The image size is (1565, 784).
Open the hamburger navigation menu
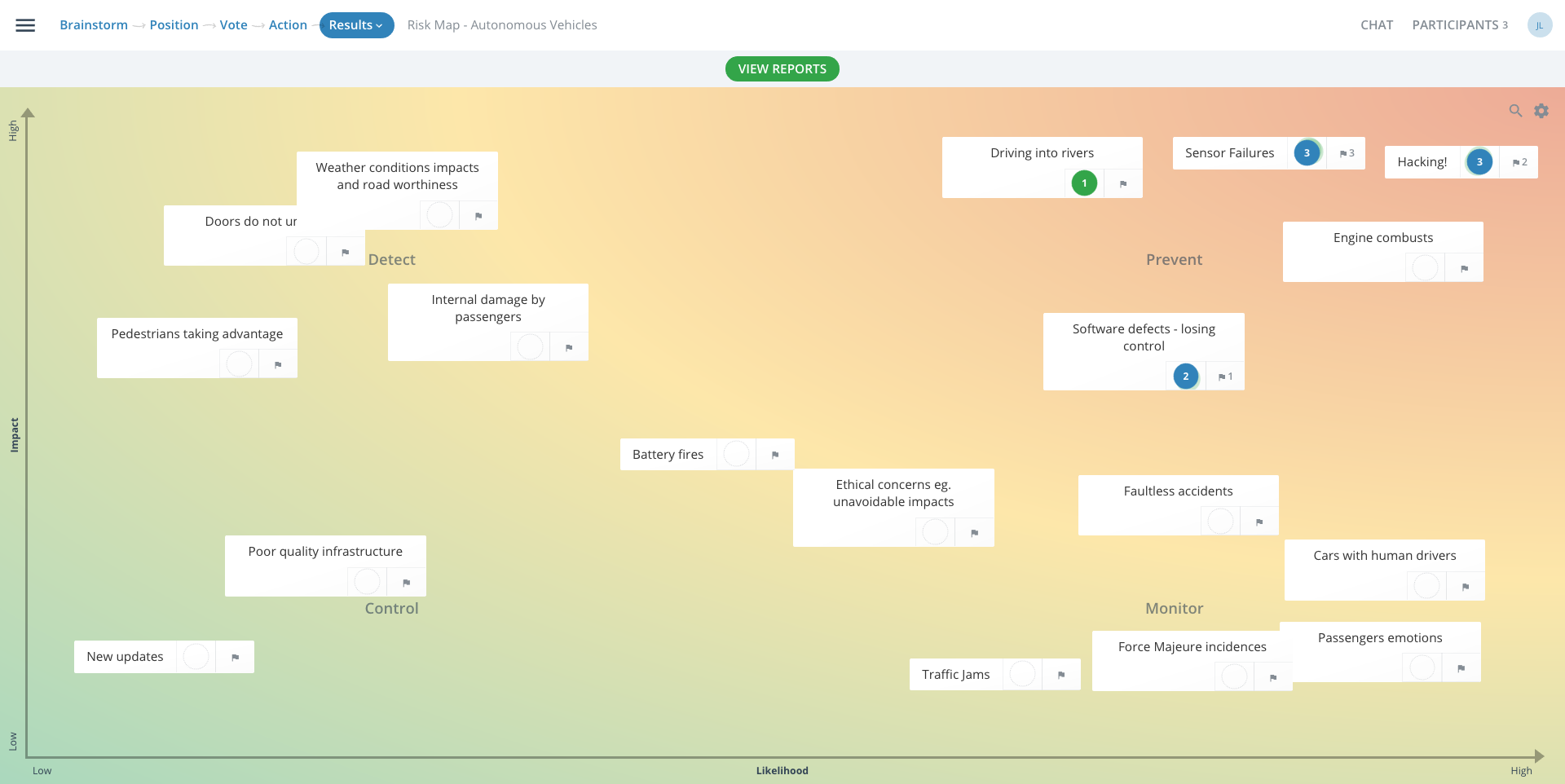25,24
